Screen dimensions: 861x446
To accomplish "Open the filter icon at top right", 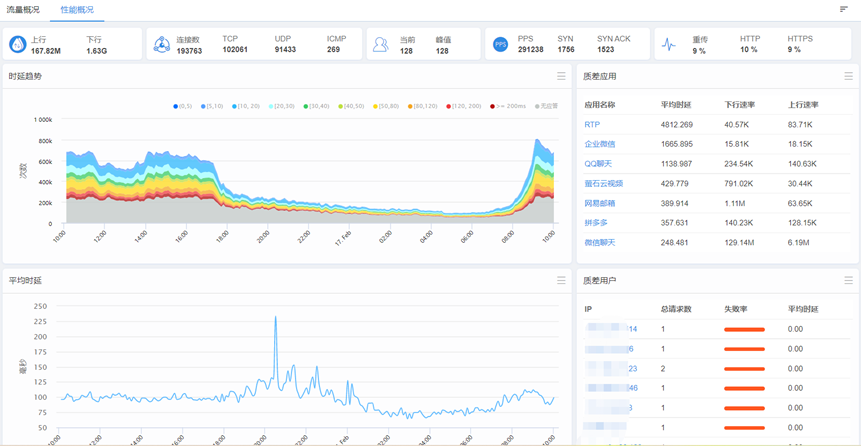I will point(844,9).
